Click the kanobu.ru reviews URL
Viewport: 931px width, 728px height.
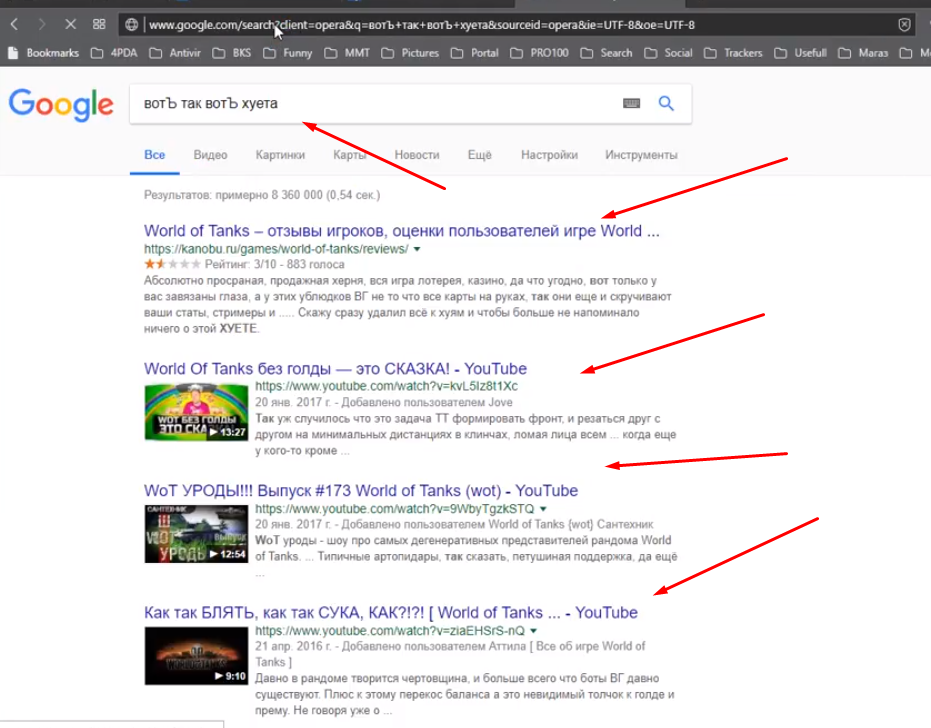(x=276, y=249)
